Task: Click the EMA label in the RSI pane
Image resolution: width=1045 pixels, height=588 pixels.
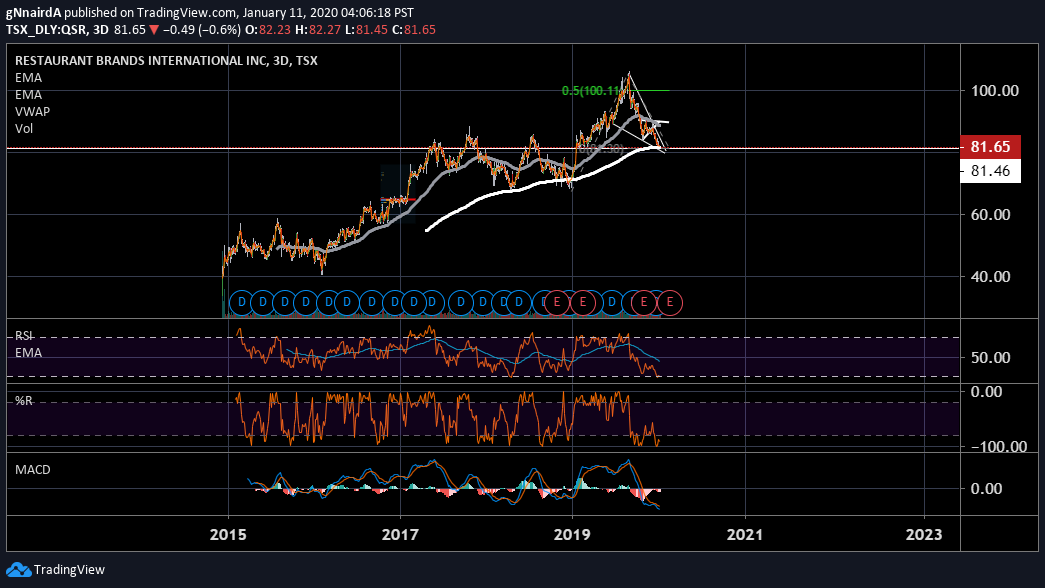Action: coord(28,353)
